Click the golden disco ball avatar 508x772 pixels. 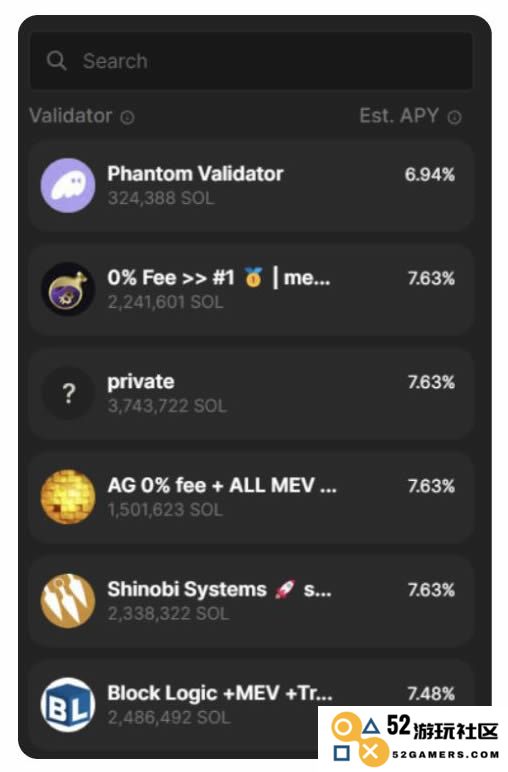(68, 497)
